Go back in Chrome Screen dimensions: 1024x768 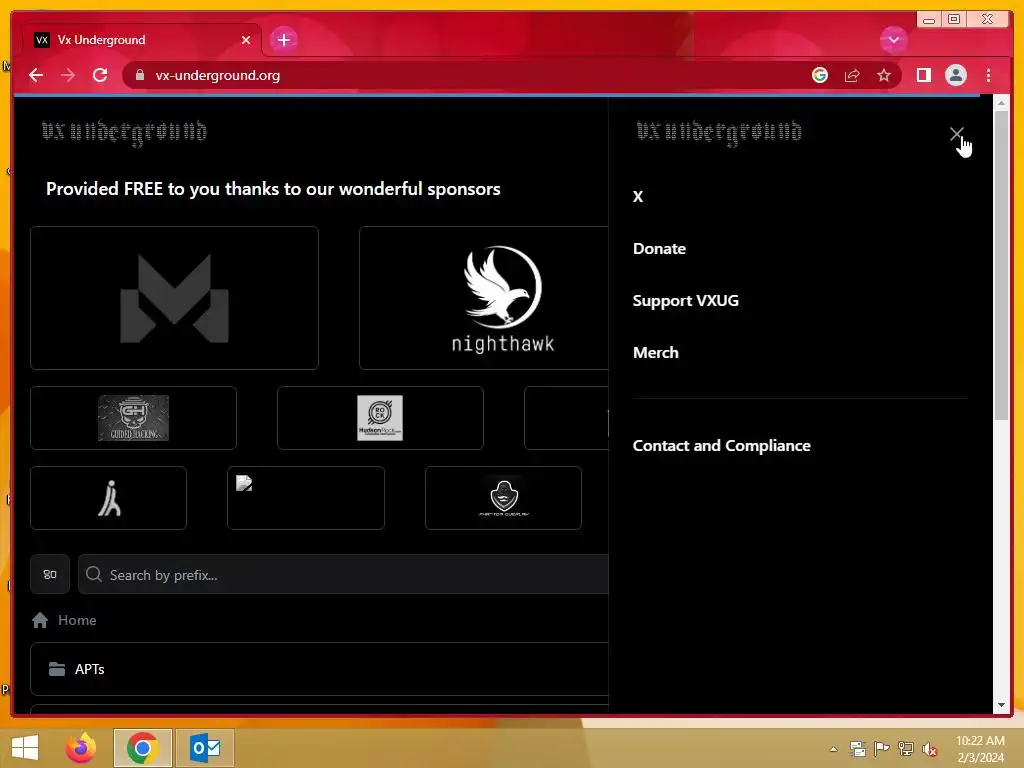tap(36, 75)
